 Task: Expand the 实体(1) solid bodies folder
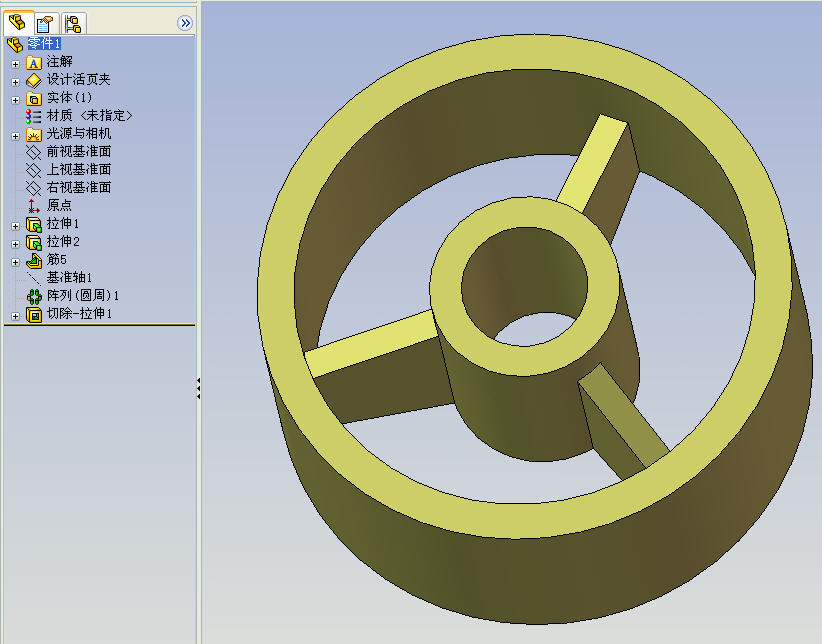(x=15, y=100)
